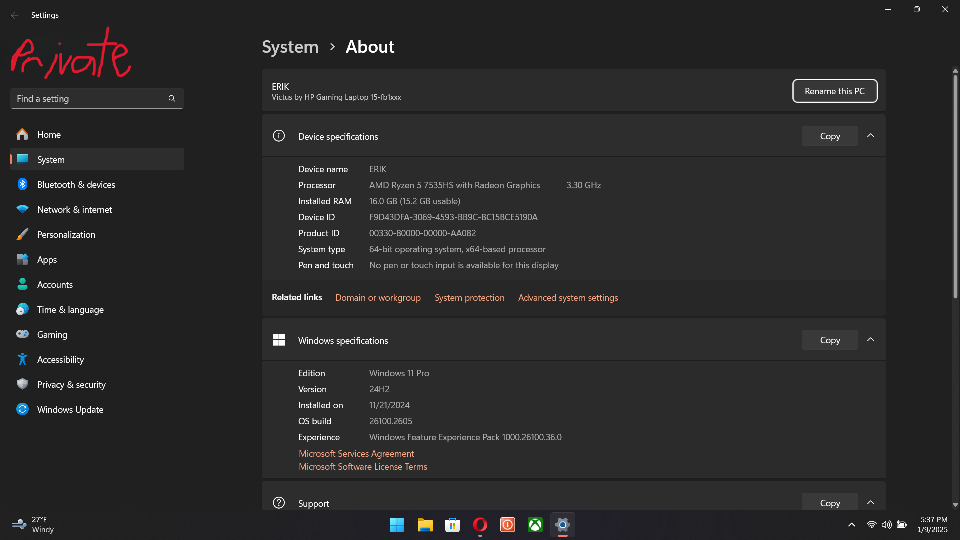Click the Wi-Fi tray icon

(x=871, y=525)
